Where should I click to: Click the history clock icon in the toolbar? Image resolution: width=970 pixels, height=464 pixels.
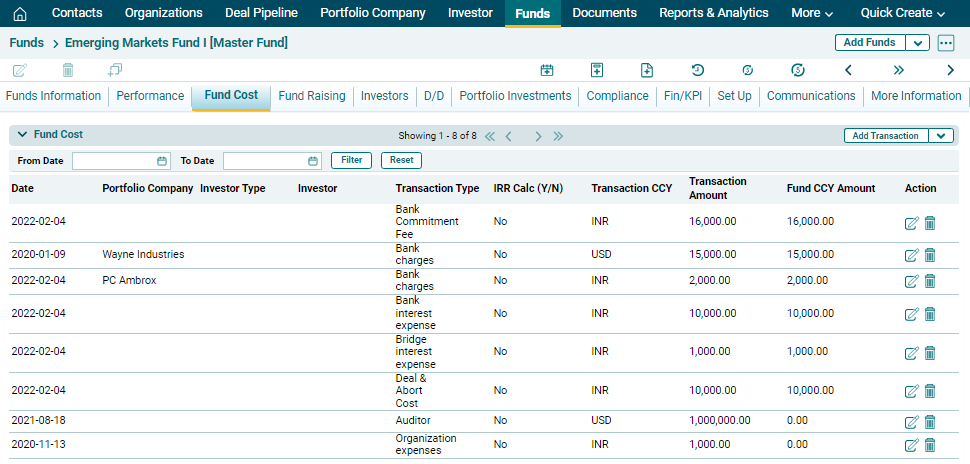click(698, 70)
